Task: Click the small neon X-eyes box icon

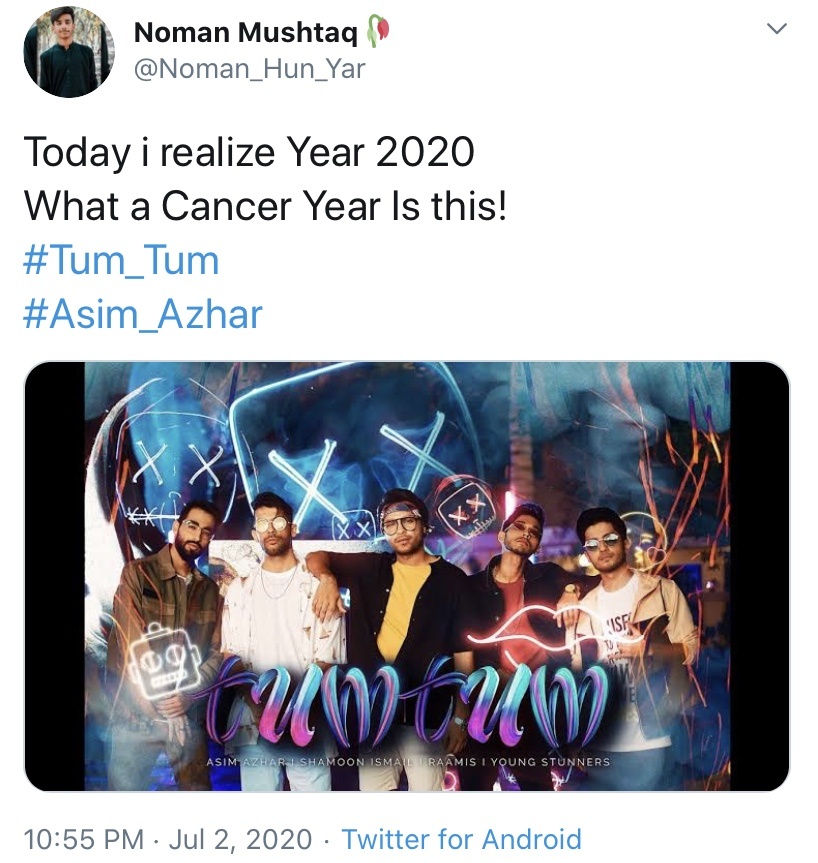Action: click(467, 506)
